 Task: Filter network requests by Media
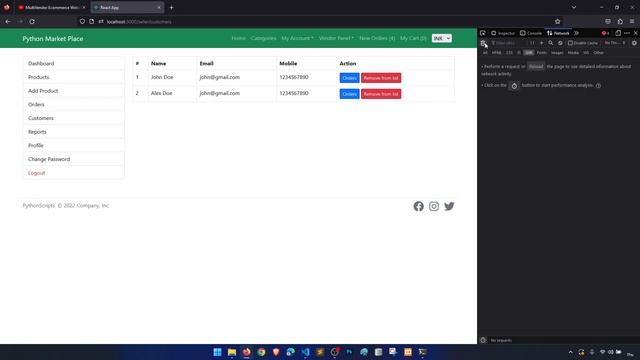573,53
